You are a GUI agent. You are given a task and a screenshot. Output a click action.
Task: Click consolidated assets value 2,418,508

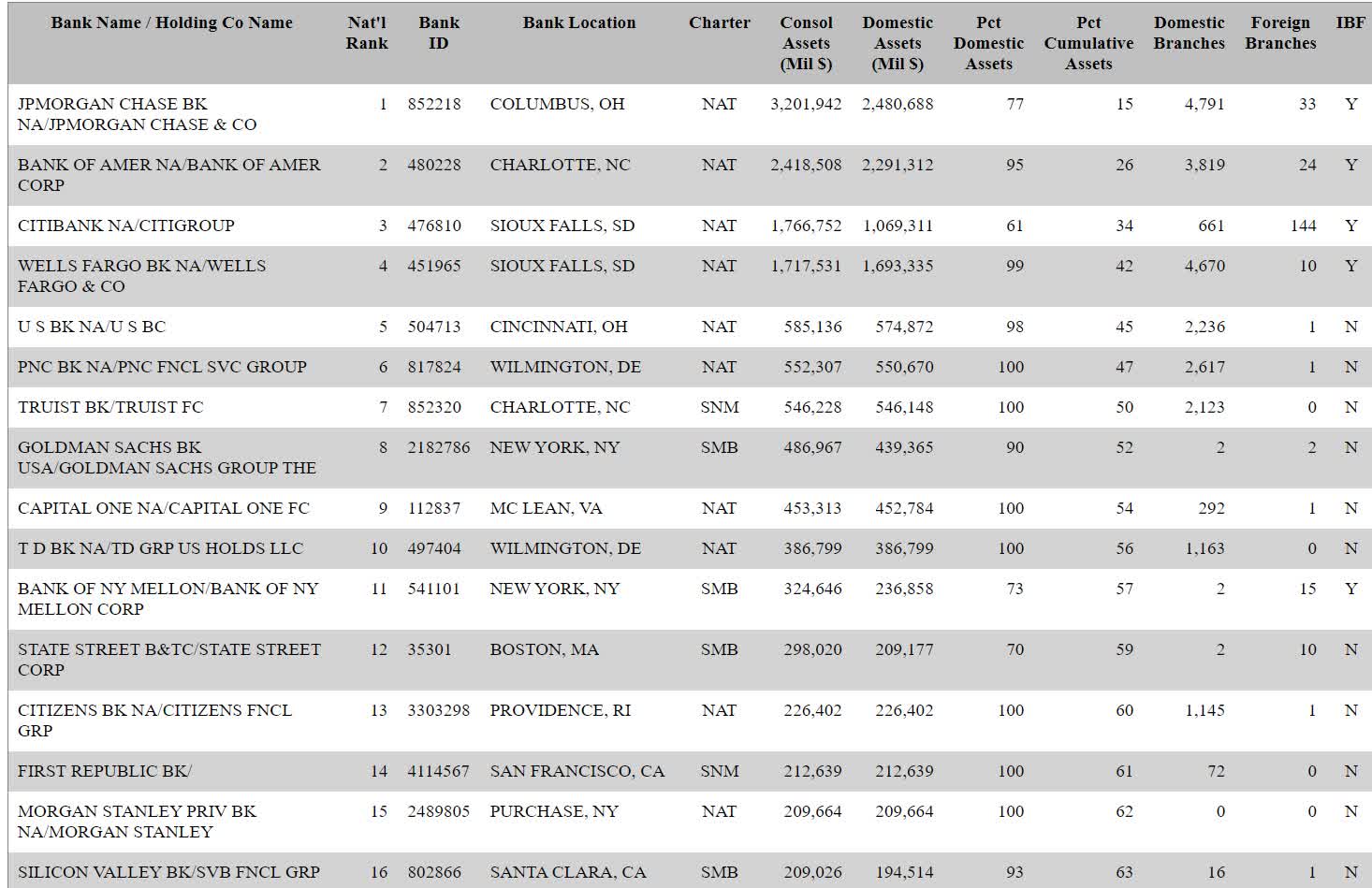[x=806, y=165]
